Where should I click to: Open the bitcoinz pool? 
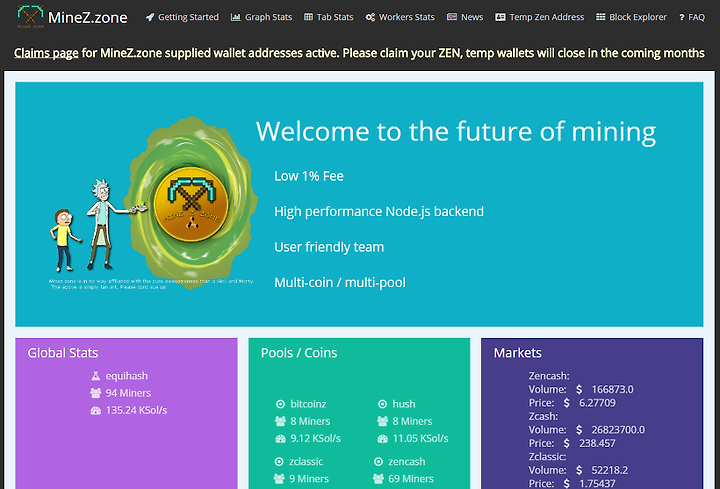(x=308, y=404)
